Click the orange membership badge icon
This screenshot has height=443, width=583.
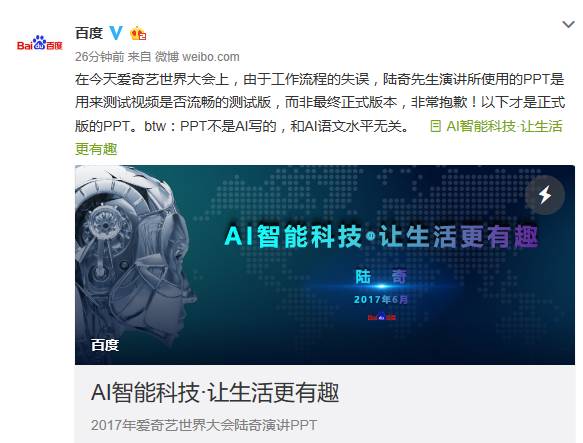[x=138, y=33]
